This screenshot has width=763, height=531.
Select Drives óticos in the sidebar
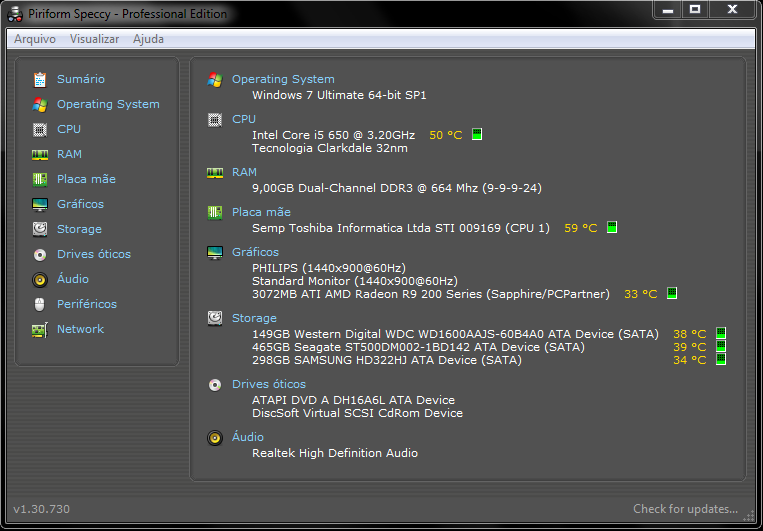[94, 254]
